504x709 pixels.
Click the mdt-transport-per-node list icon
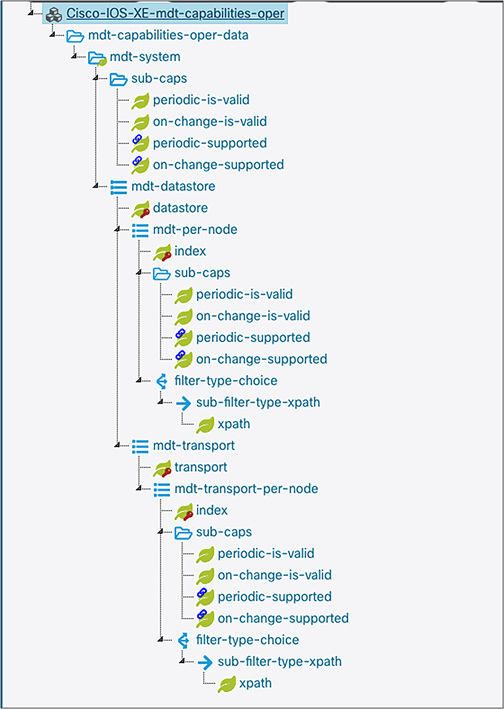coord(162,489)
